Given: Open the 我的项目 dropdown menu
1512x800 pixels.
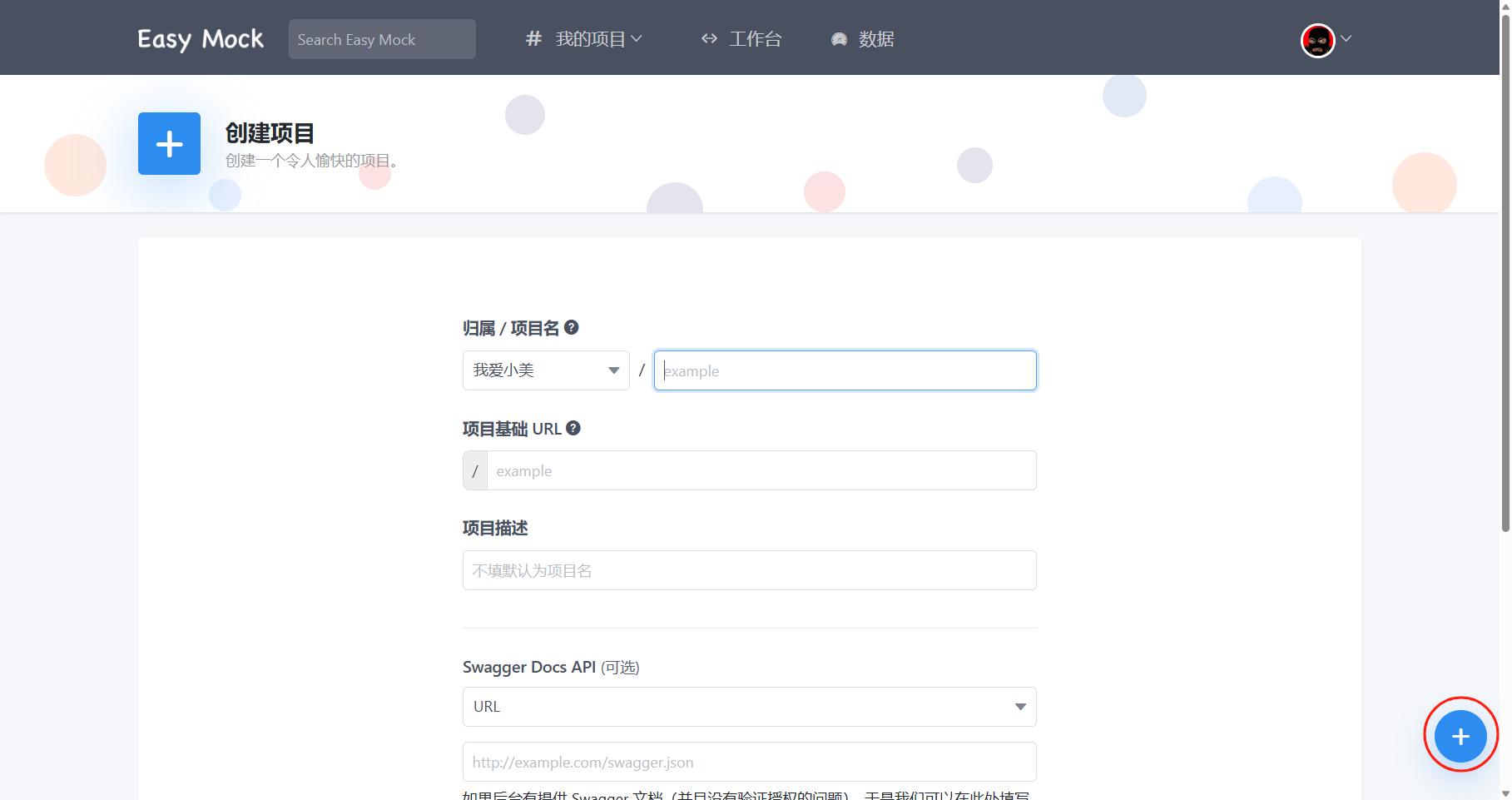Looking at the screenshot, I should [x=592, y=38].
